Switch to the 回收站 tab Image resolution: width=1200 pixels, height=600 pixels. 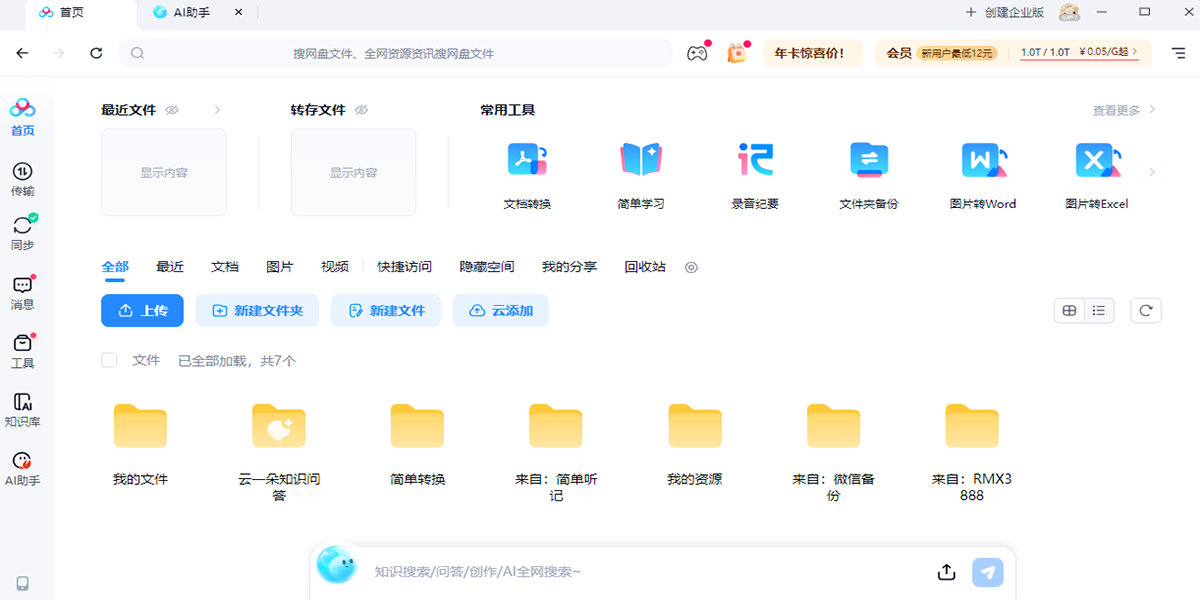[x=645, y=267]
